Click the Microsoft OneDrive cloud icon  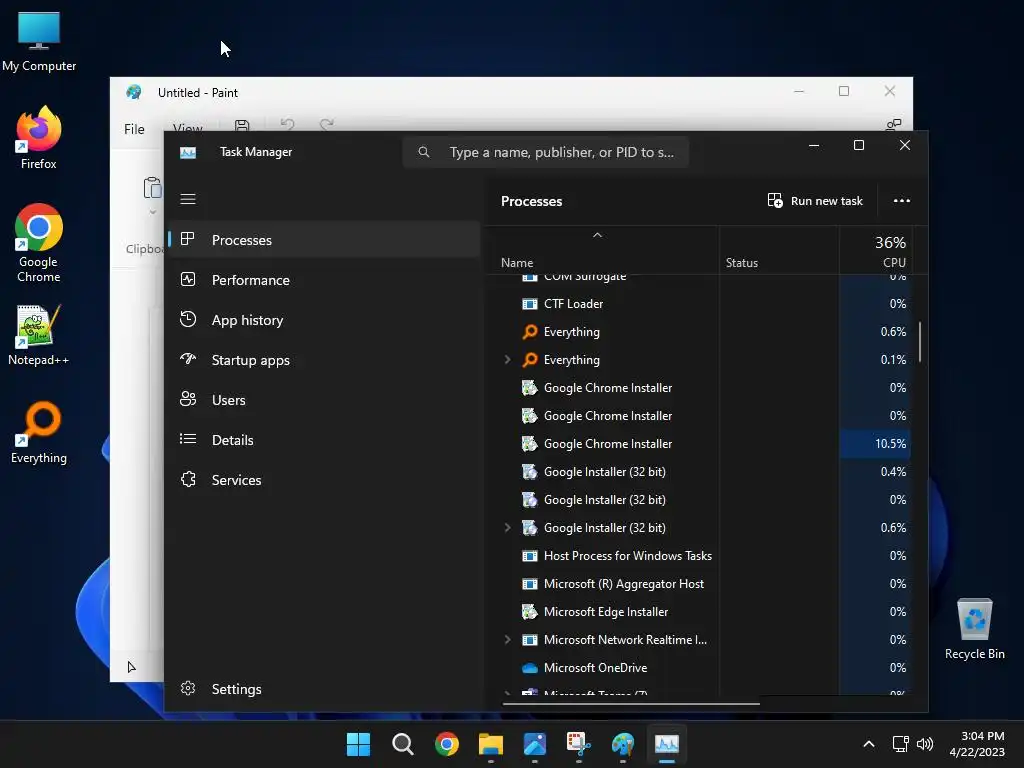530,667
